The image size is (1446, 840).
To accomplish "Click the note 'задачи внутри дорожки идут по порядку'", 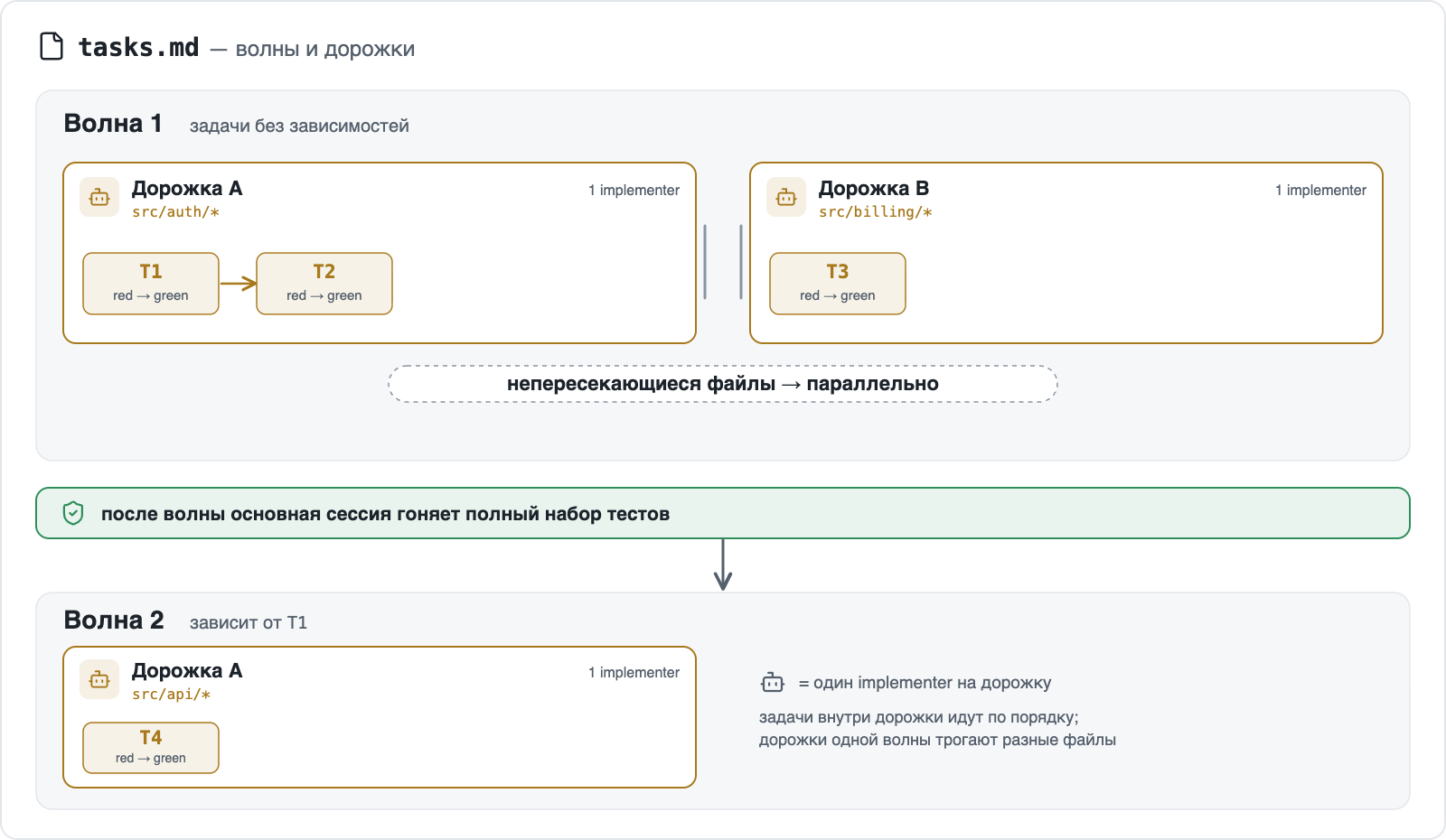I will coord(919,717).
